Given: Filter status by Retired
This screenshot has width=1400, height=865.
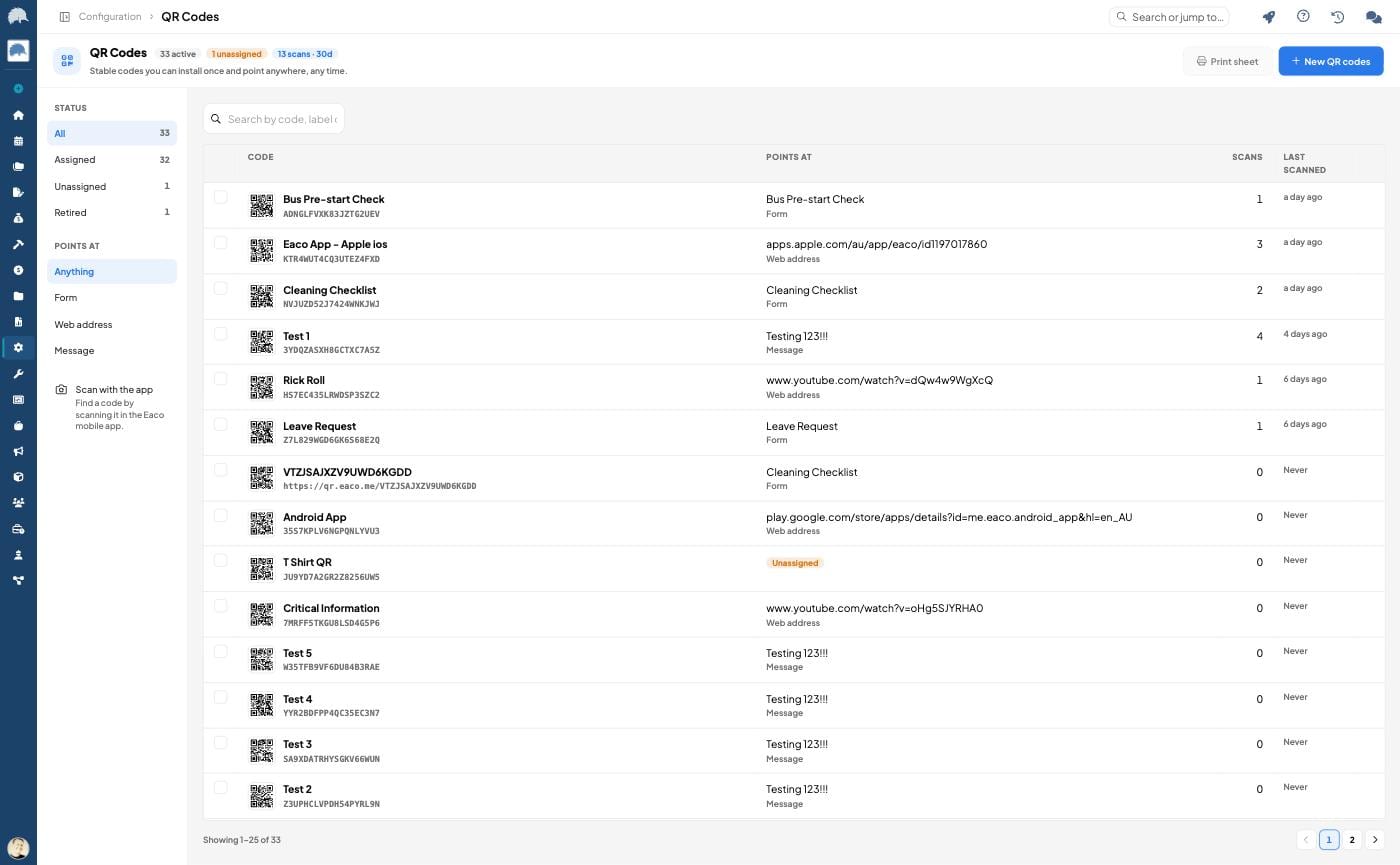Looking at the screenshot, I should click(112, 212).
